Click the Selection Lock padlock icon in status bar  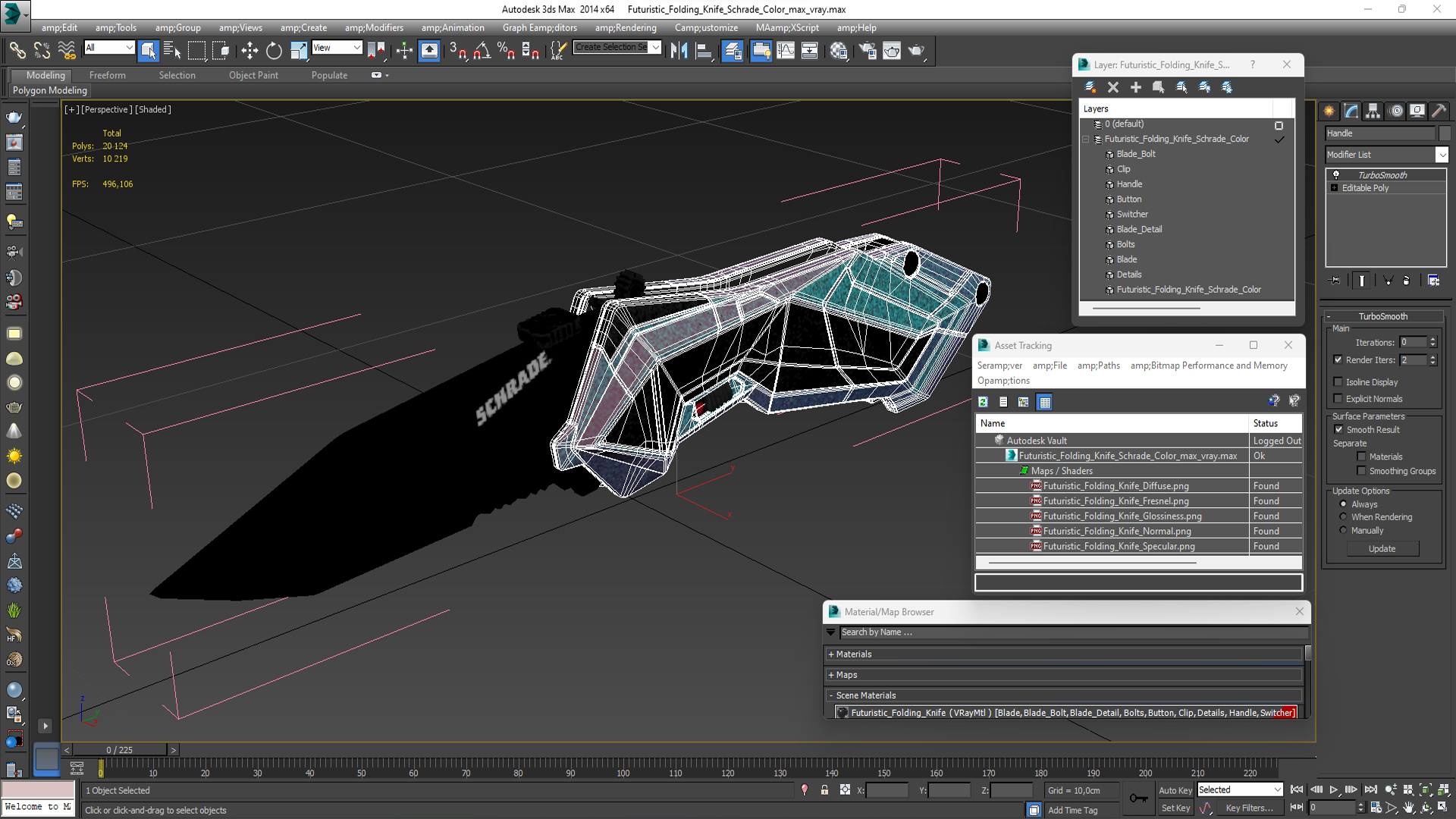click(824, 790)
